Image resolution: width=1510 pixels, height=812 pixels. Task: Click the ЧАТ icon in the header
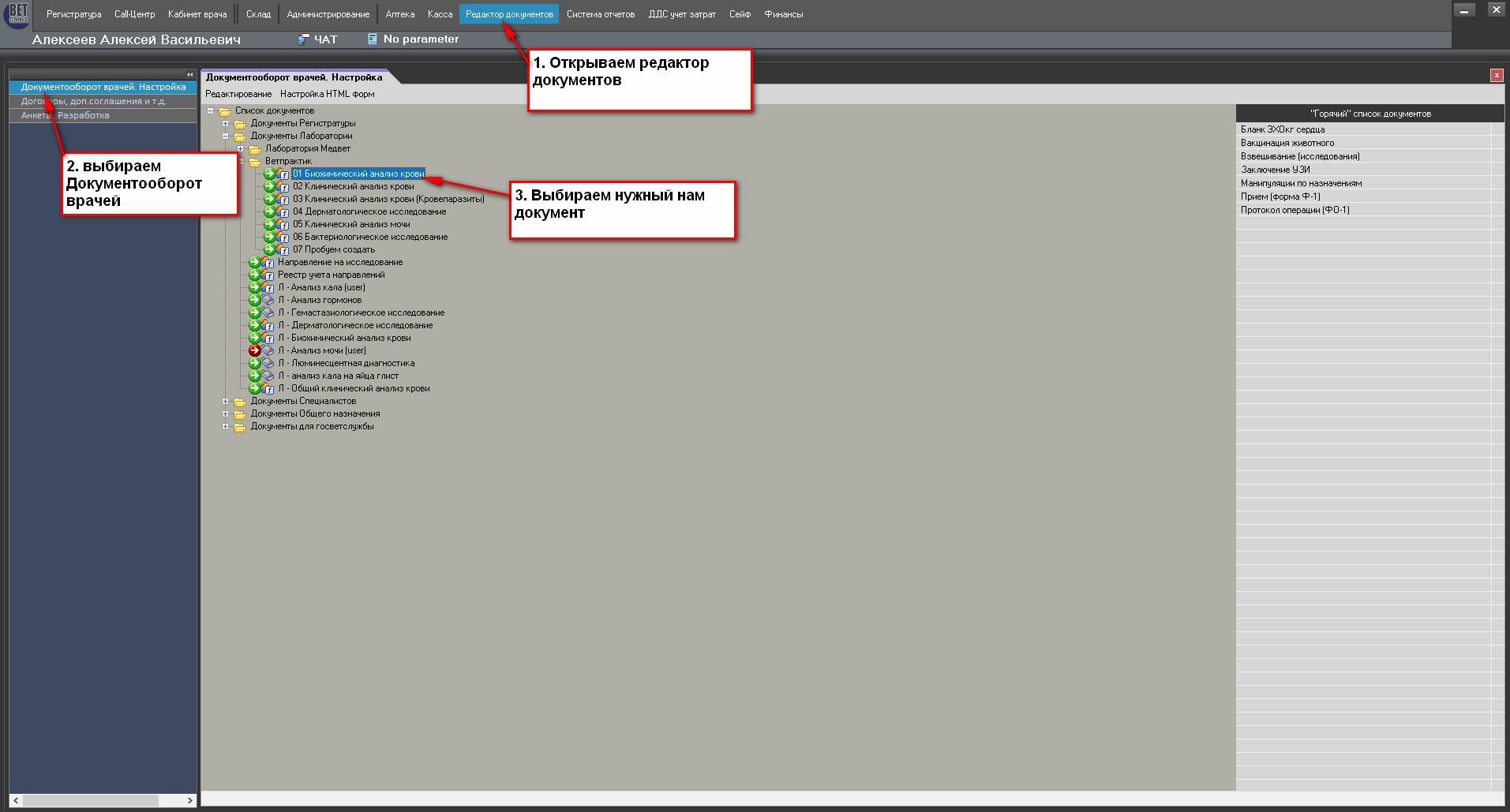click(x=303, y=39)
